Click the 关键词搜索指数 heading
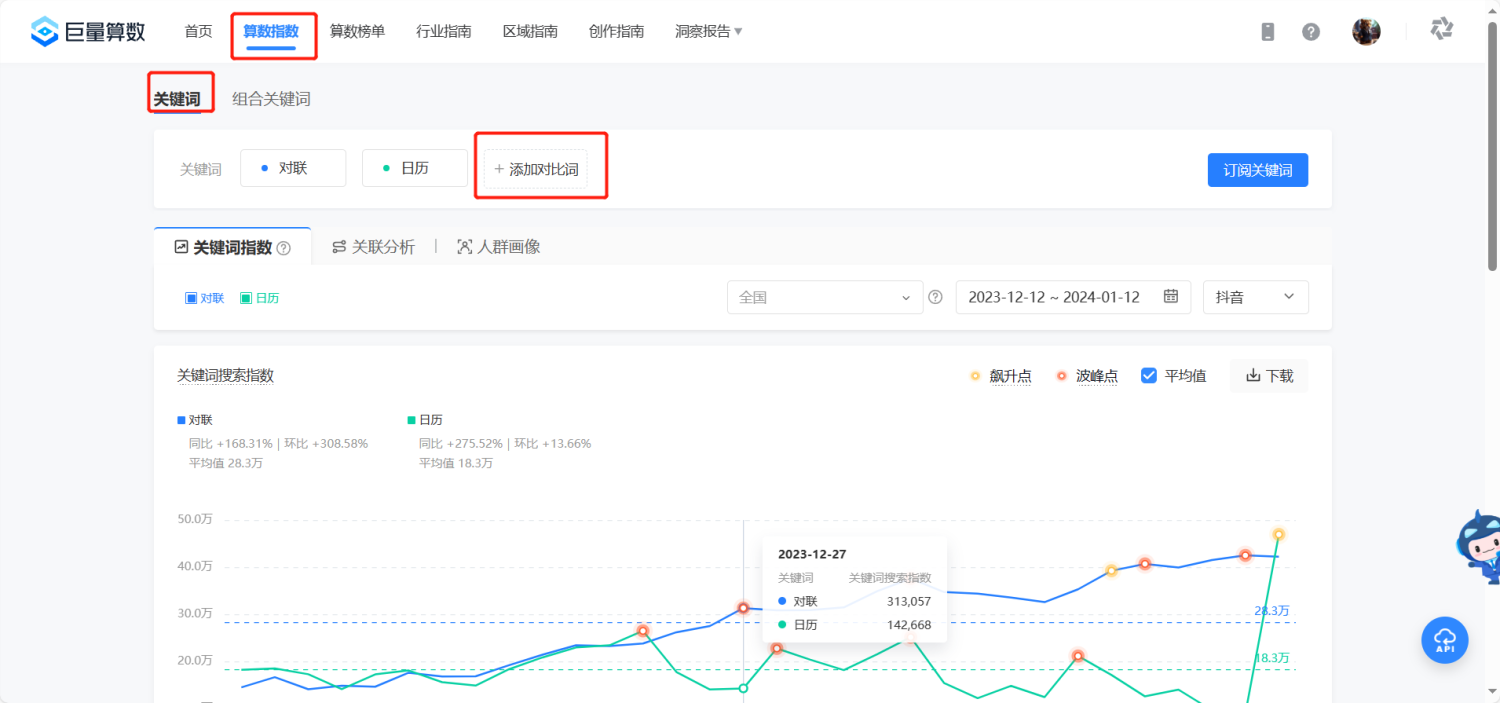The image size is (1500, 703). pos(226,376)
